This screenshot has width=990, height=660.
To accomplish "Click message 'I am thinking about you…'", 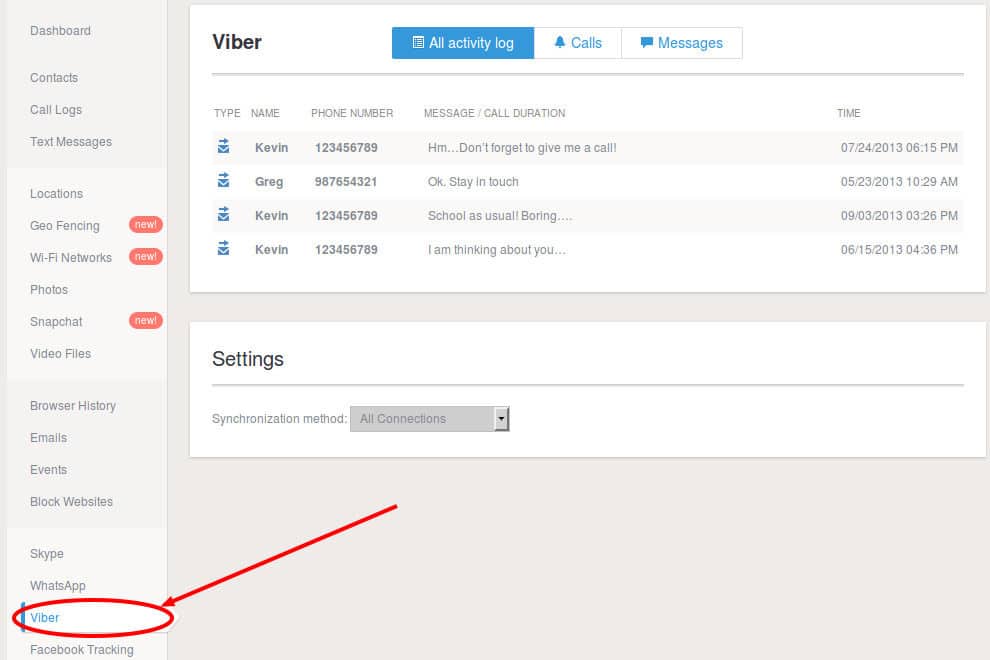I will 497,250.
